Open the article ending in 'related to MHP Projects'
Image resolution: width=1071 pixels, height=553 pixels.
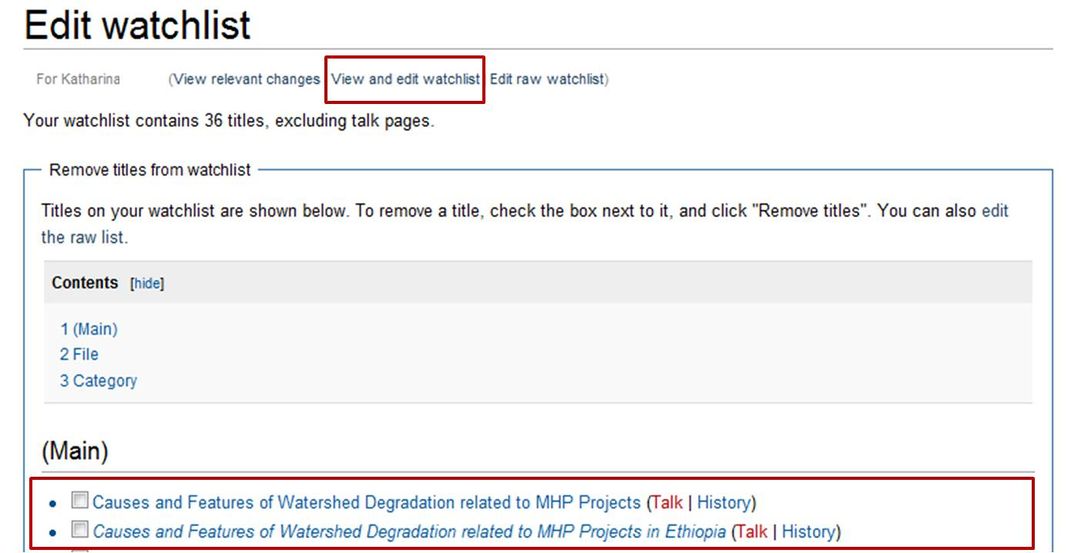pos(366,502)
